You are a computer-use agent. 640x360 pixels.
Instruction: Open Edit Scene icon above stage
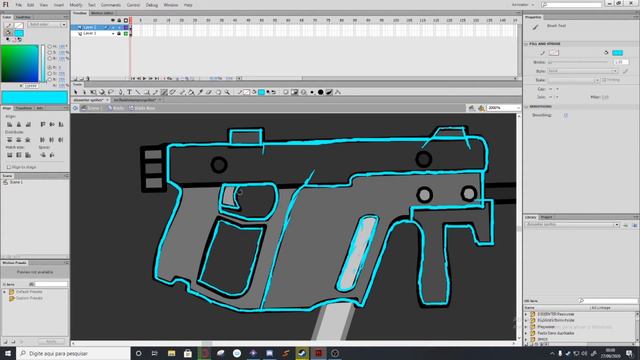(x=471, y=108)
